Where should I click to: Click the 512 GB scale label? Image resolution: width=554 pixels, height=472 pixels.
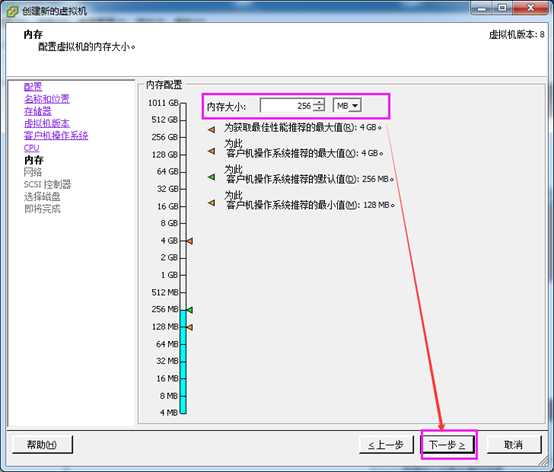click(165, 120)
